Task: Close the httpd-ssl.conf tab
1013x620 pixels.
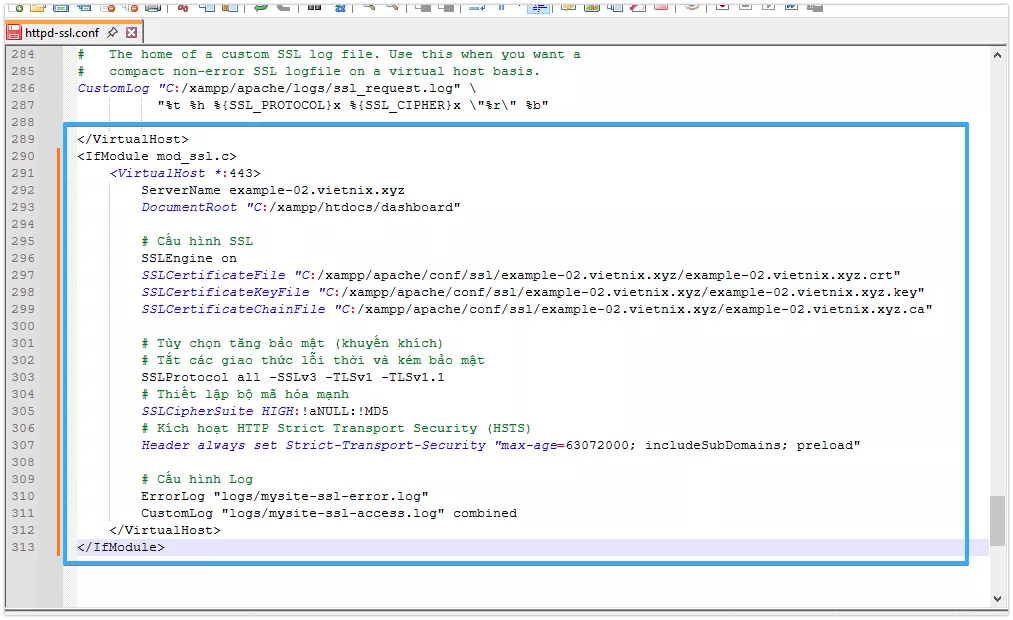Action: (x=131, y=32)
